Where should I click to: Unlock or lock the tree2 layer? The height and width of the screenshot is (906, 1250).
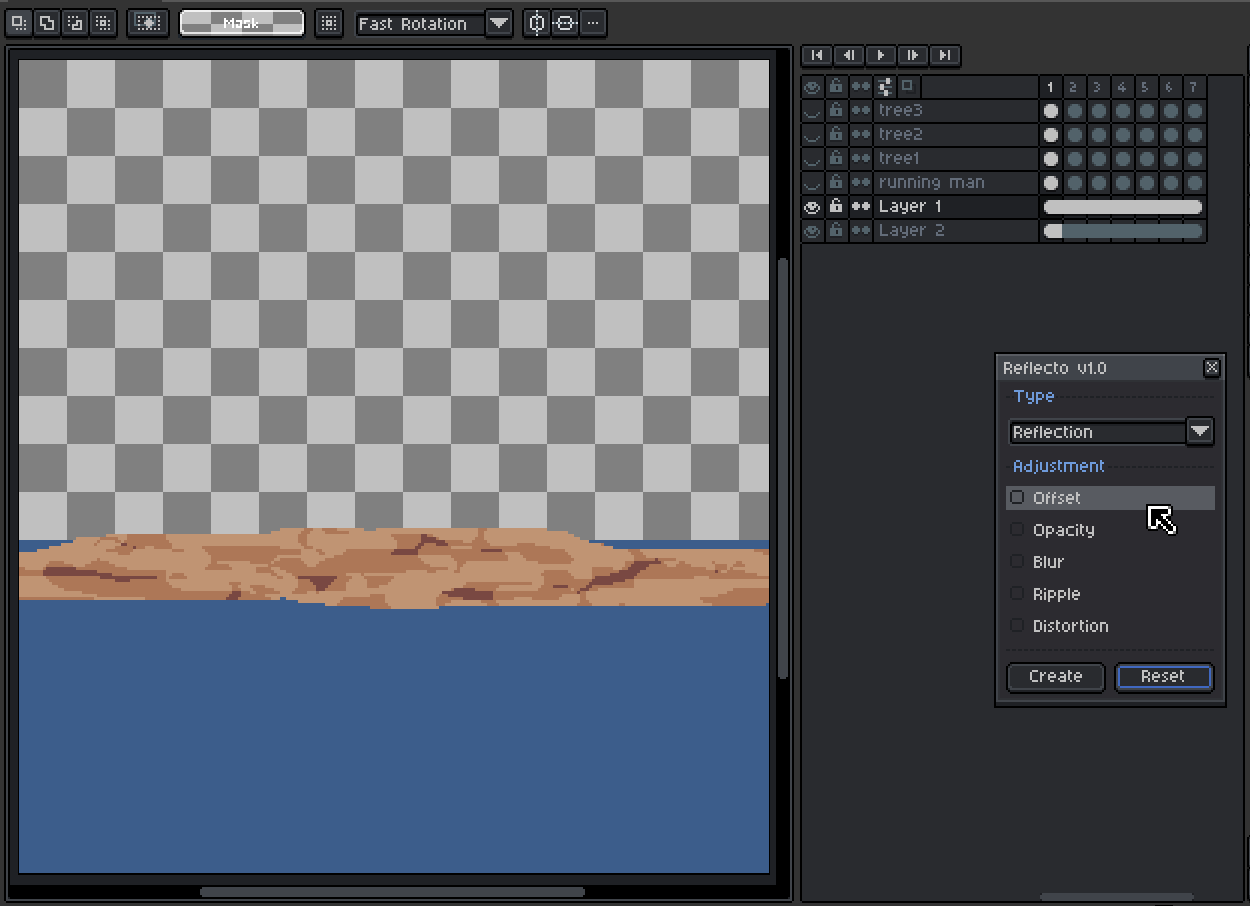[836, 134]
